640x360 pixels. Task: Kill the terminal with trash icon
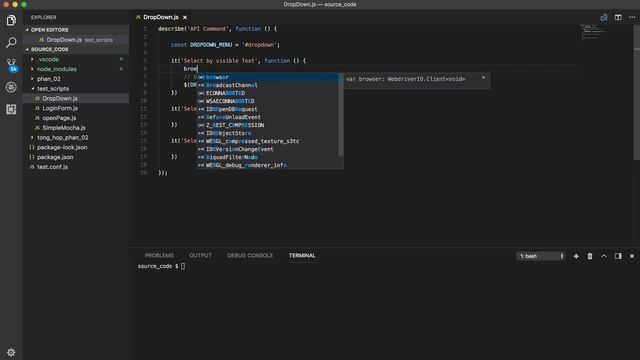(590, 256)
